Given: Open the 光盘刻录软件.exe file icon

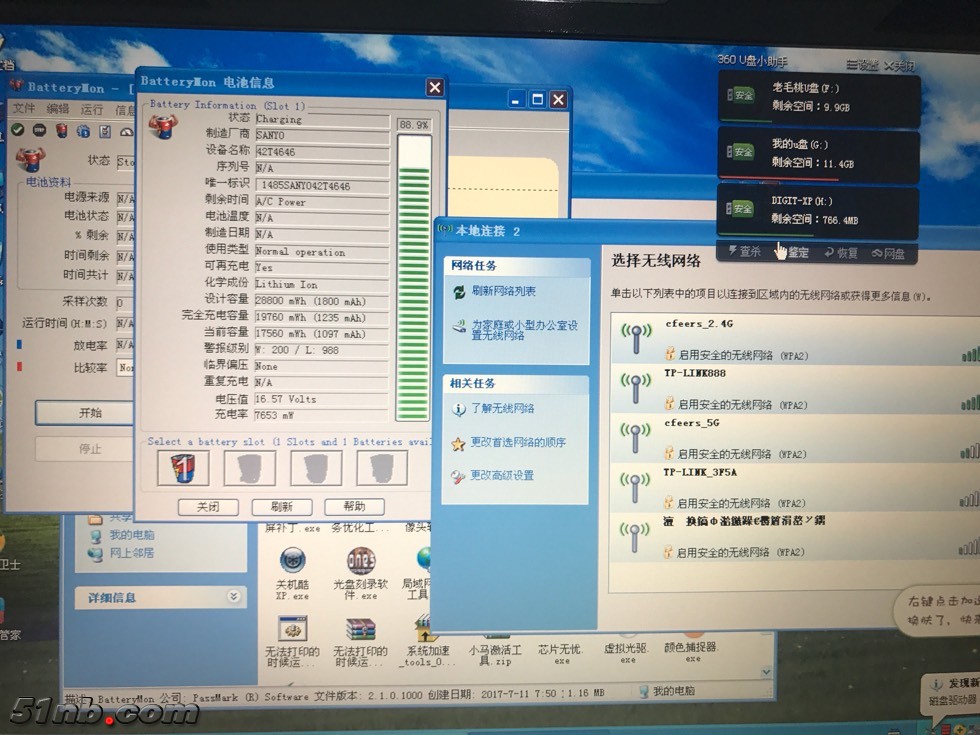Looking at the screenshot, I should coord(360,560).
